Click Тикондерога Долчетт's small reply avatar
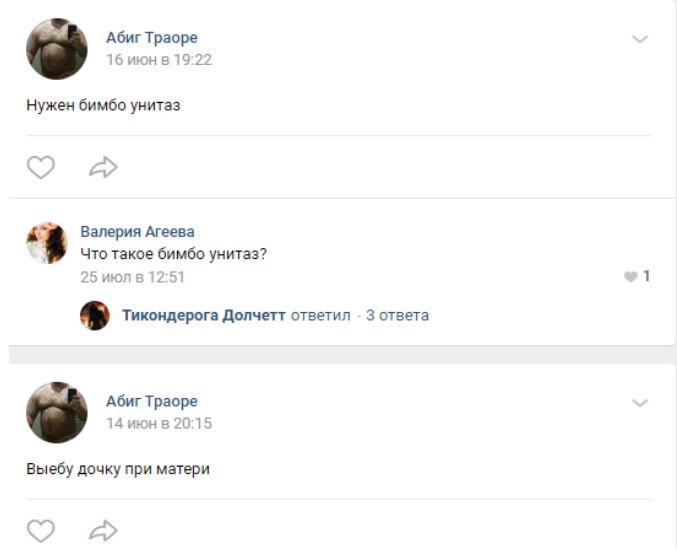 click(95, 316)
